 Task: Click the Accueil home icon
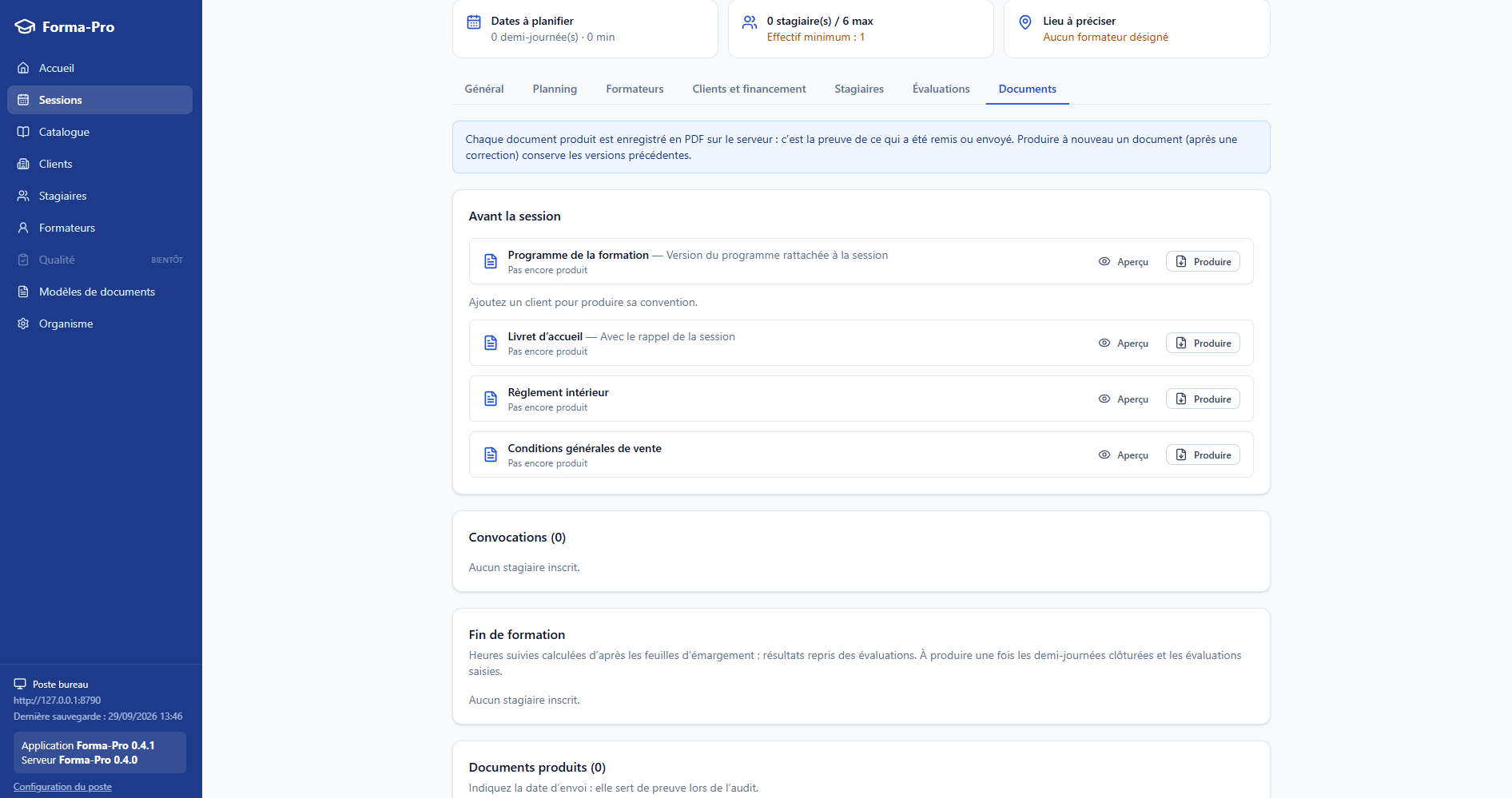pyautogui.click(x=23, y=68)
